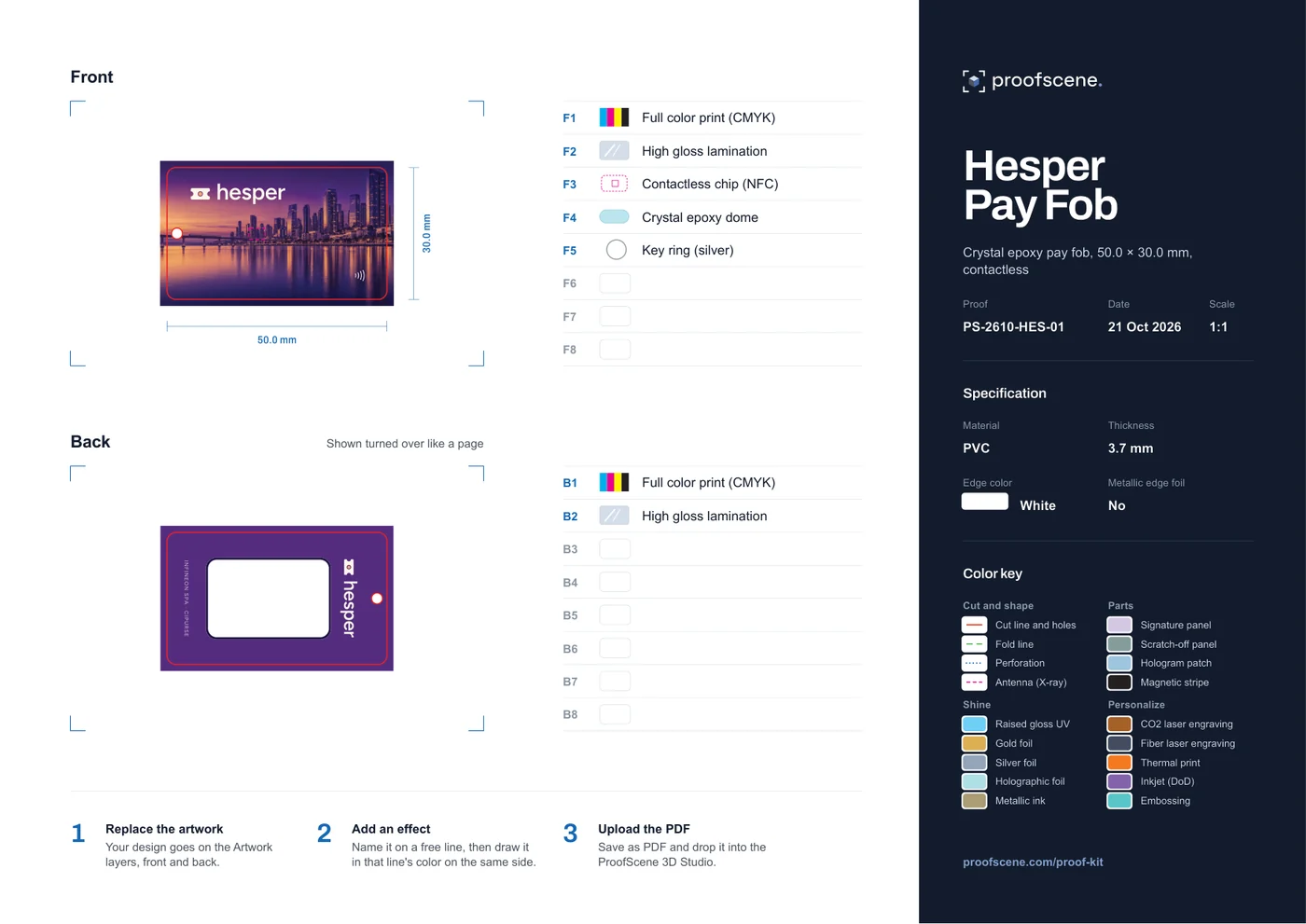
Task: Click the B1 CMYK color bars icon
Action: coord(614,482)
